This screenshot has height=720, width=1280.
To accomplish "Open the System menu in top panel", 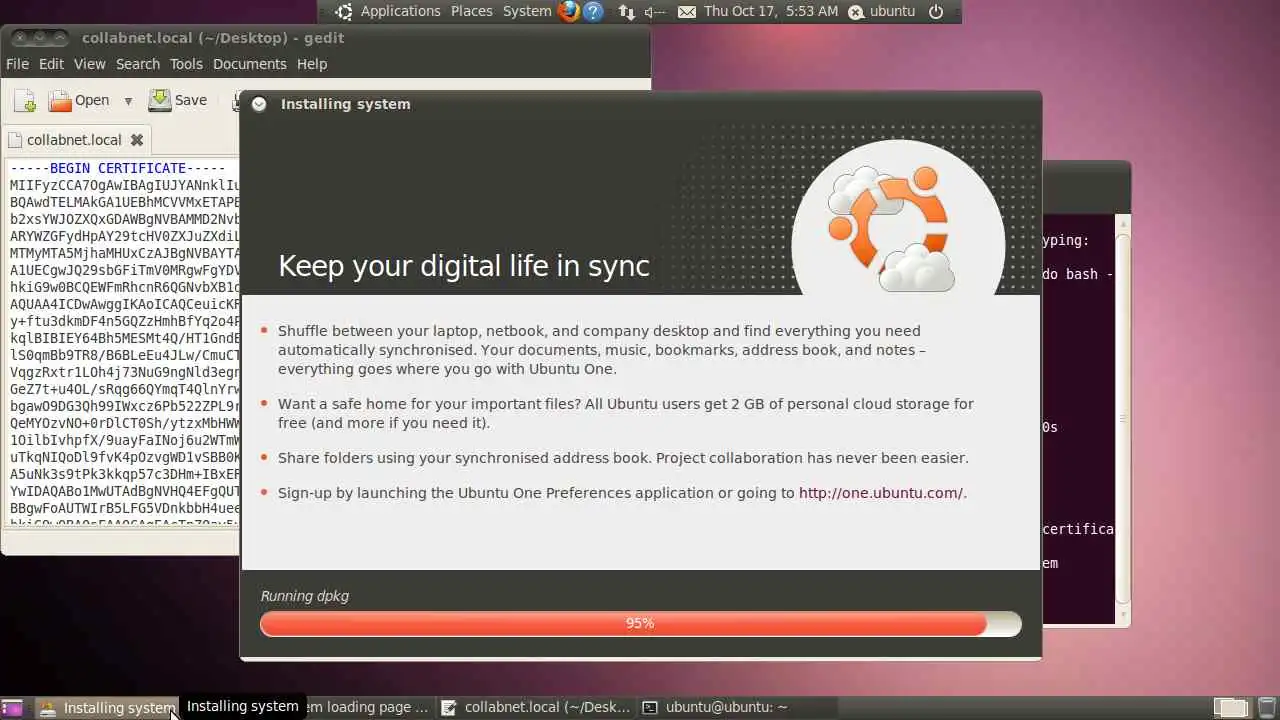I will tap(527, 12).
